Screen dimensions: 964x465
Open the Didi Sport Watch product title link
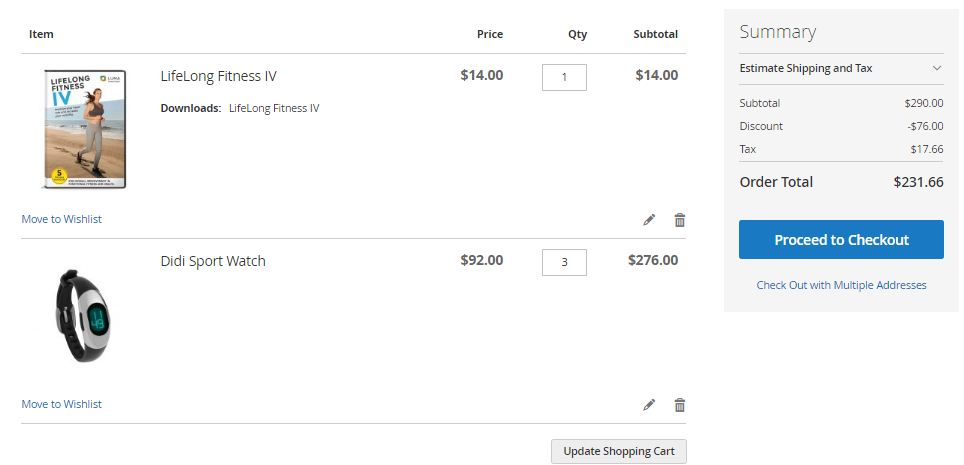[213, 261]
